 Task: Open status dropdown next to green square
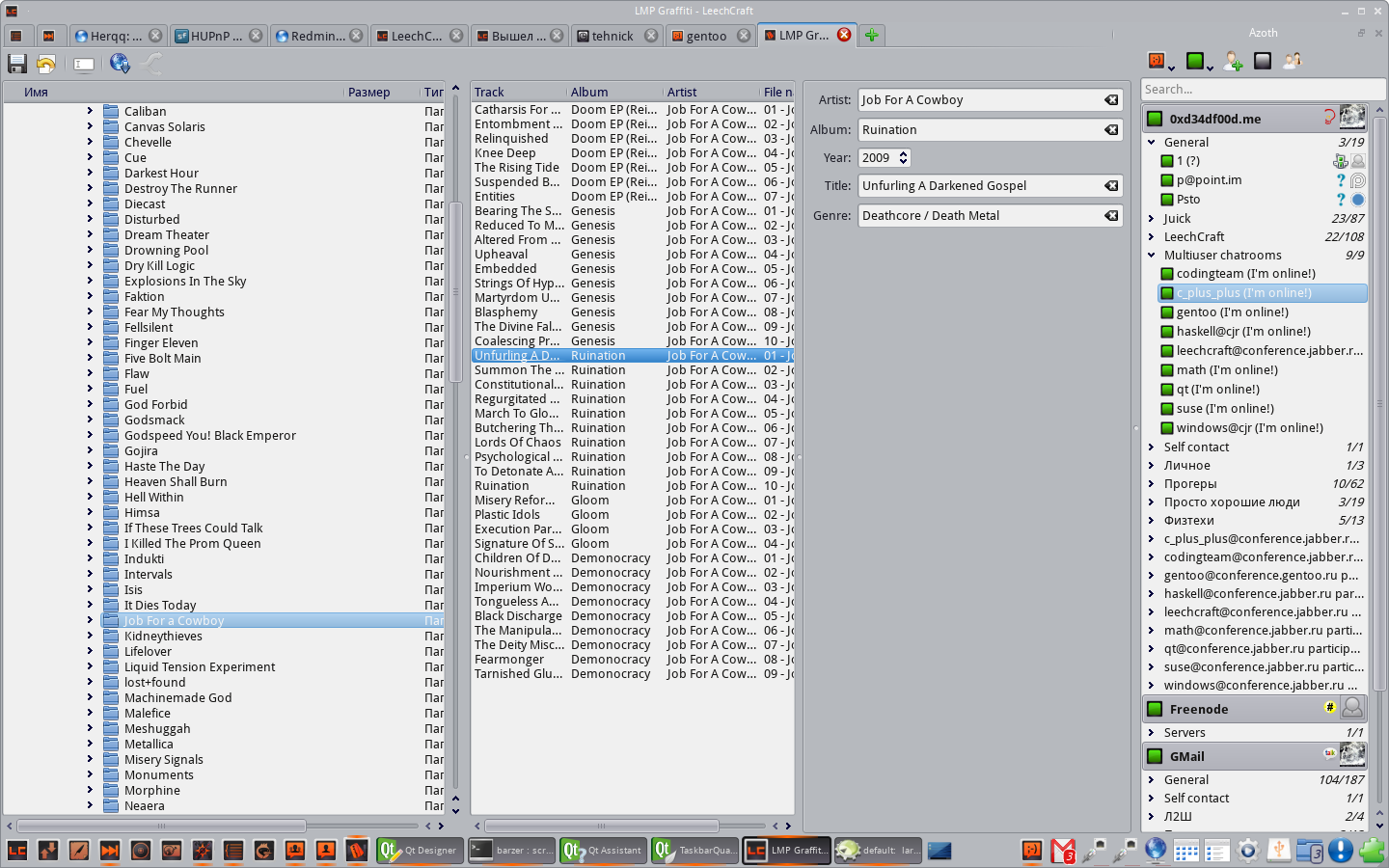click(1210, 68)
